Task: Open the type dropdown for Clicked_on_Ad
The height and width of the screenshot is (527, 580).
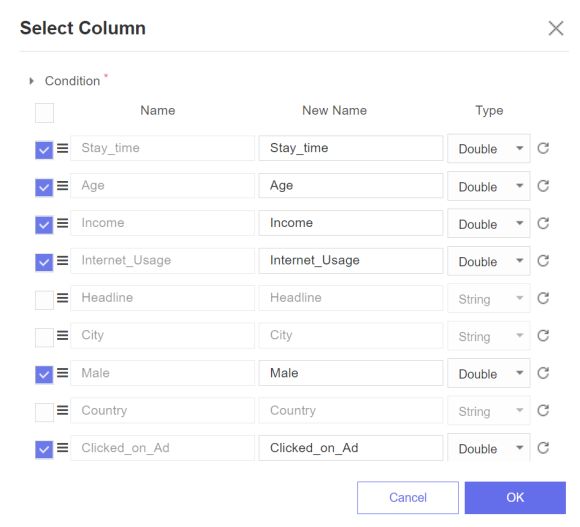Action: click(489, 448)
